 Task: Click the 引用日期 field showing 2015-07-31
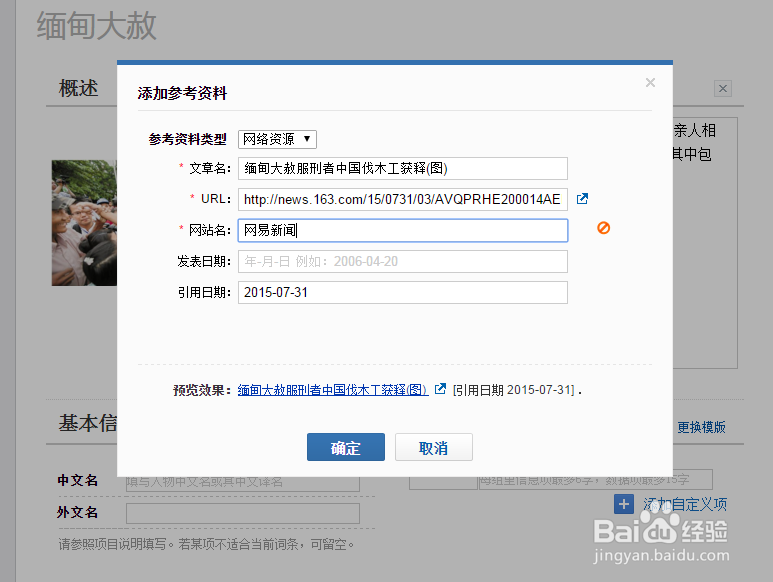click(403, 292)
